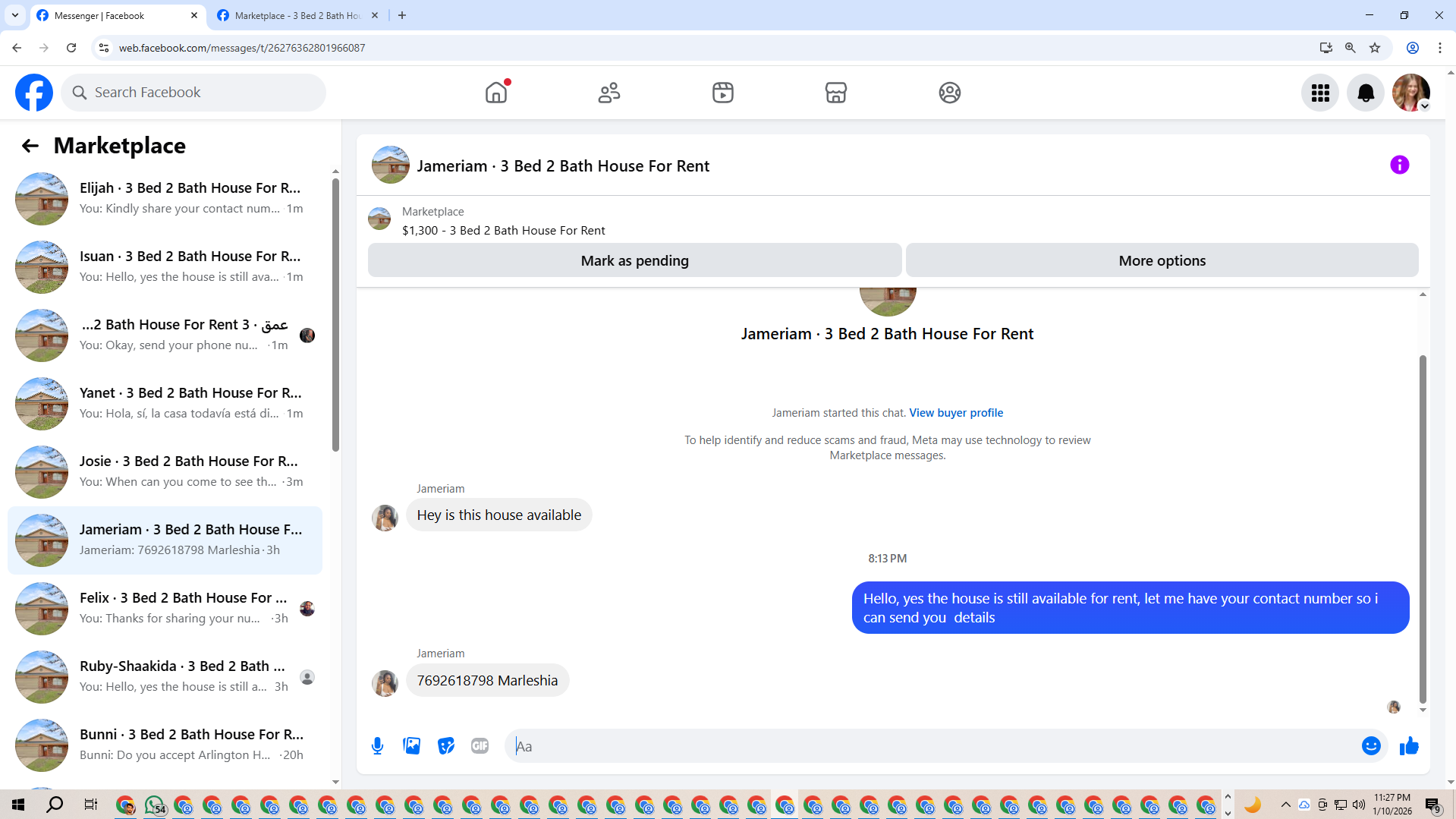Click the chat message area scrollbar
The image size is (1456, 819).
(x=1423, y=529)
